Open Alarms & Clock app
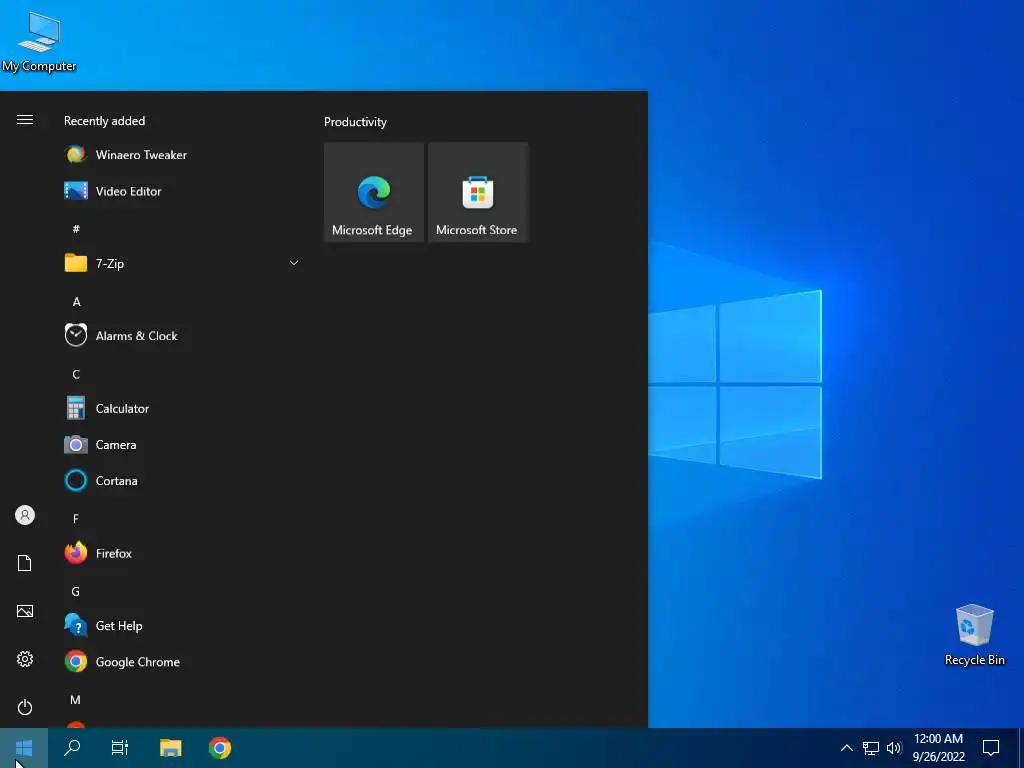Image resolution: width=1024 pixels, height=768 pixels. [183, 336]
